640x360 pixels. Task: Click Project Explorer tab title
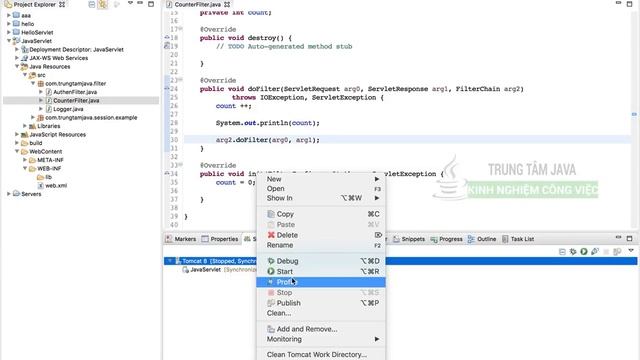34,4
